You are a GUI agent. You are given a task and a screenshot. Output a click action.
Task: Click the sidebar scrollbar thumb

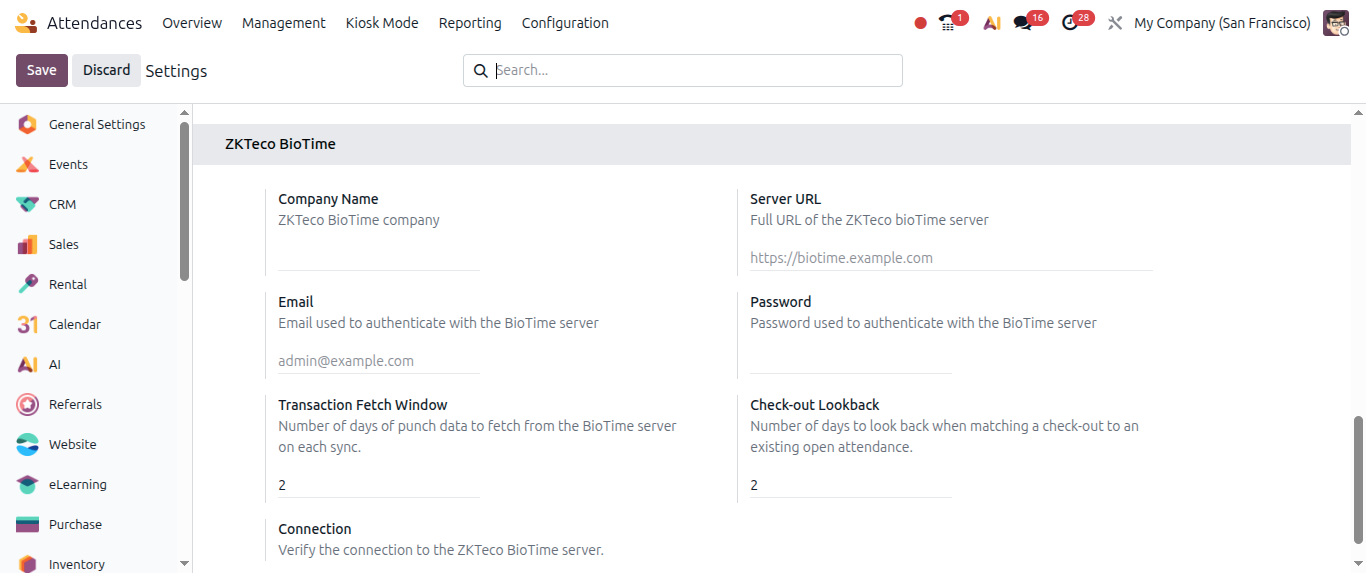coord(184,201)
